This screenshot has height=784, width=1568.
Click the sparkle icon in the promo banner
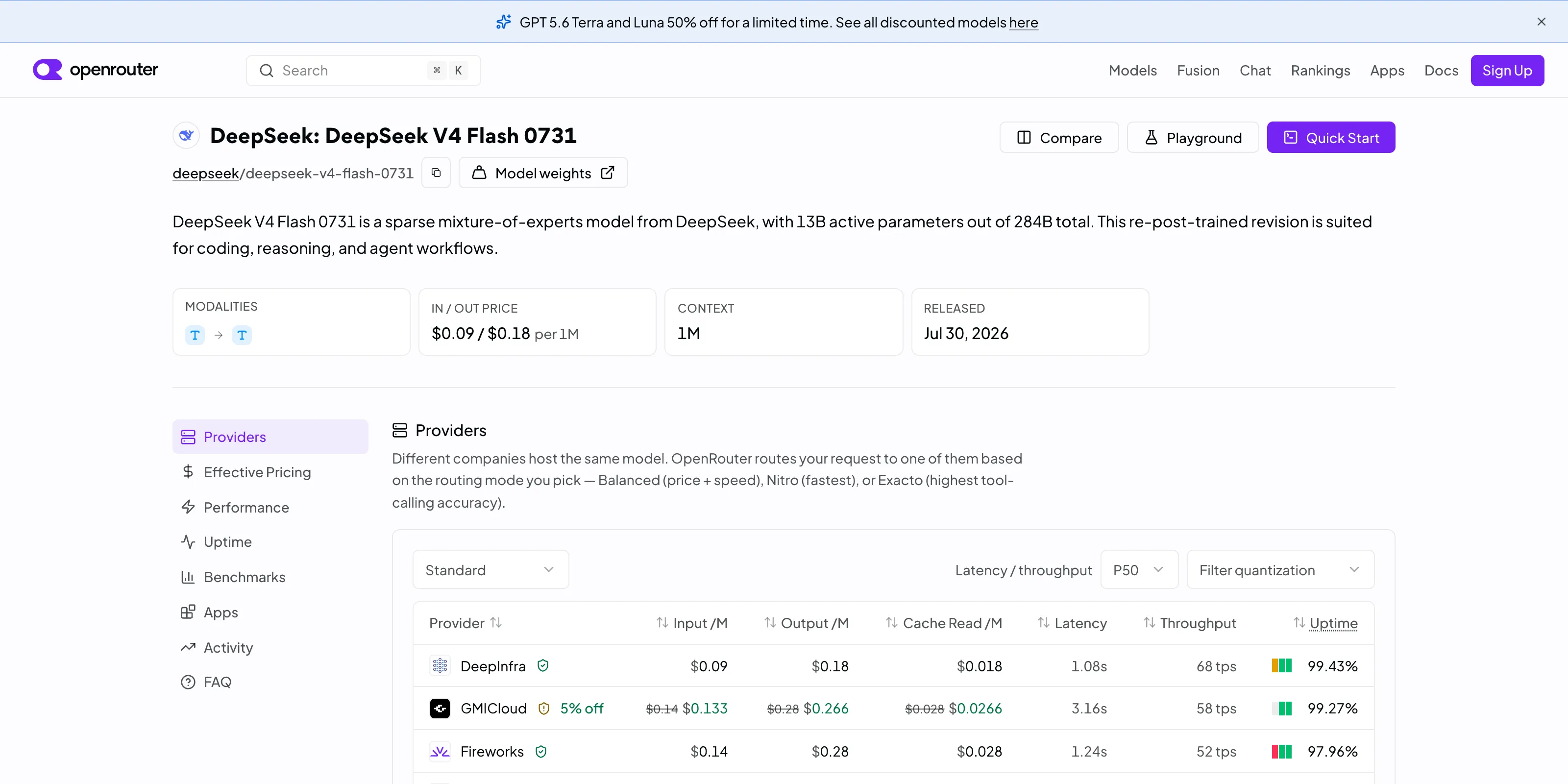tap(503, 22)
